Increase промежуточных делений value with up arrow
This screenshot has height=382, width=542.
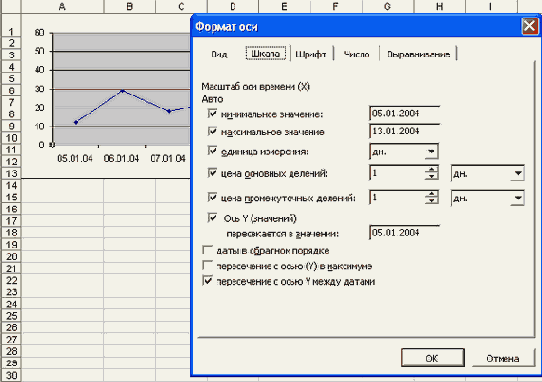(x=431, y=195)
